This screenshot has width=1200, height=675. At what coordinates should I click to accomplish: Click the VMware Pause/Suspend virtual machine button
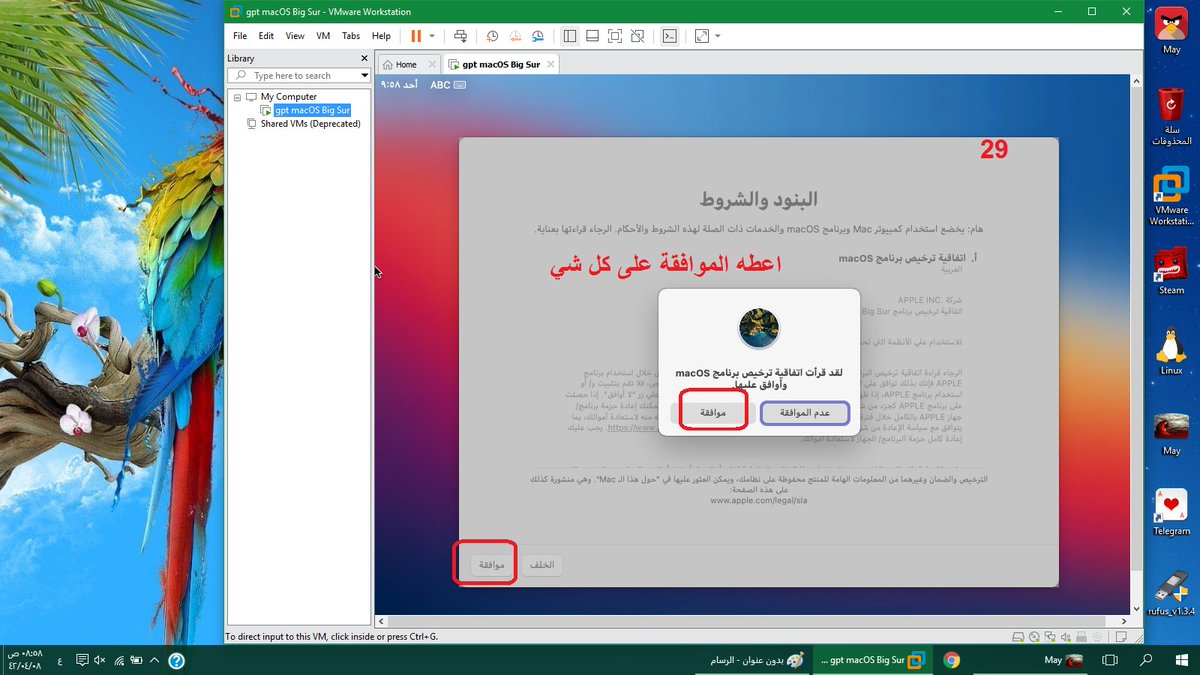coord(416,36)
